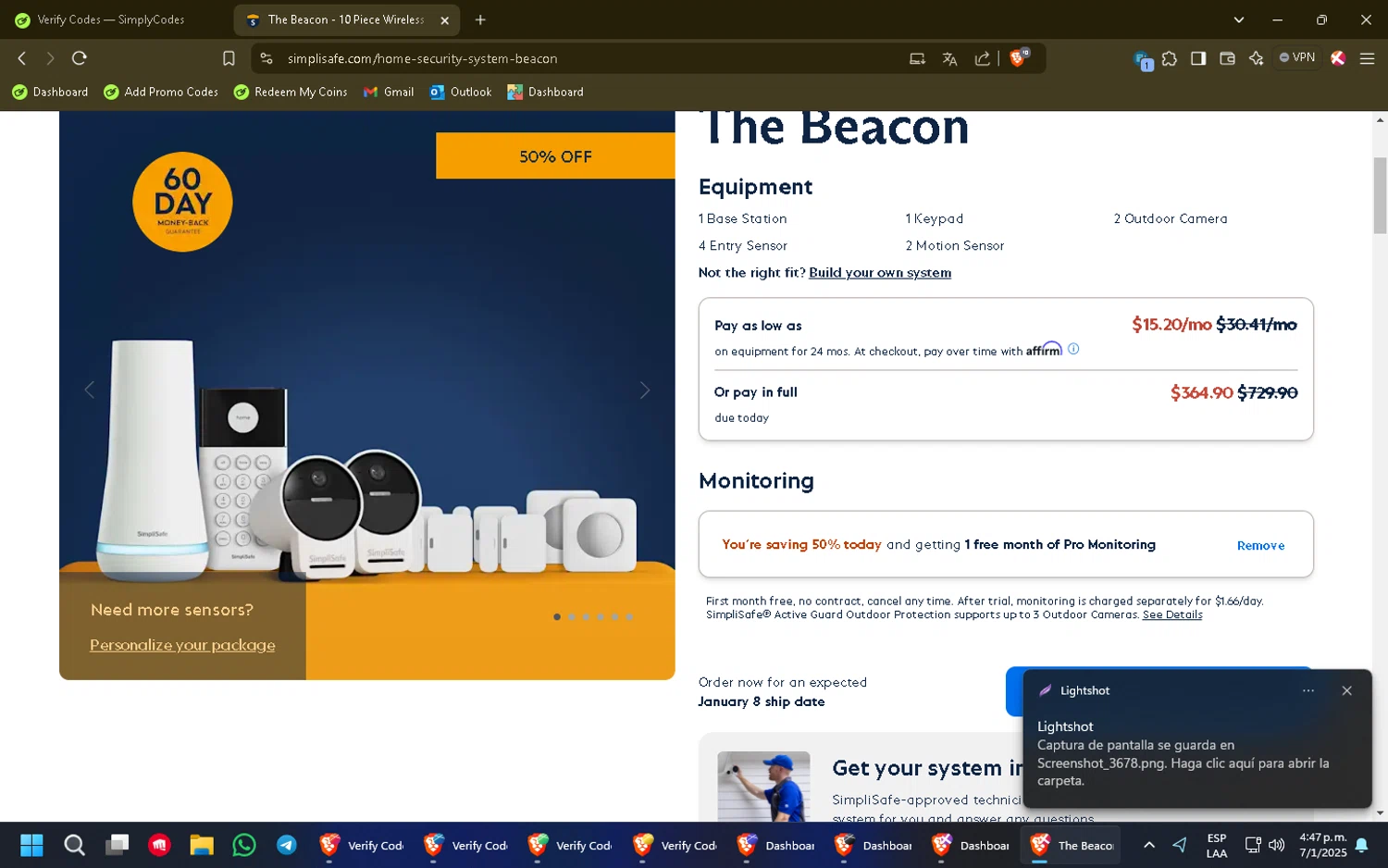Click the share page icon
This screenshot has height=868, width=1388.
point(982,58)
